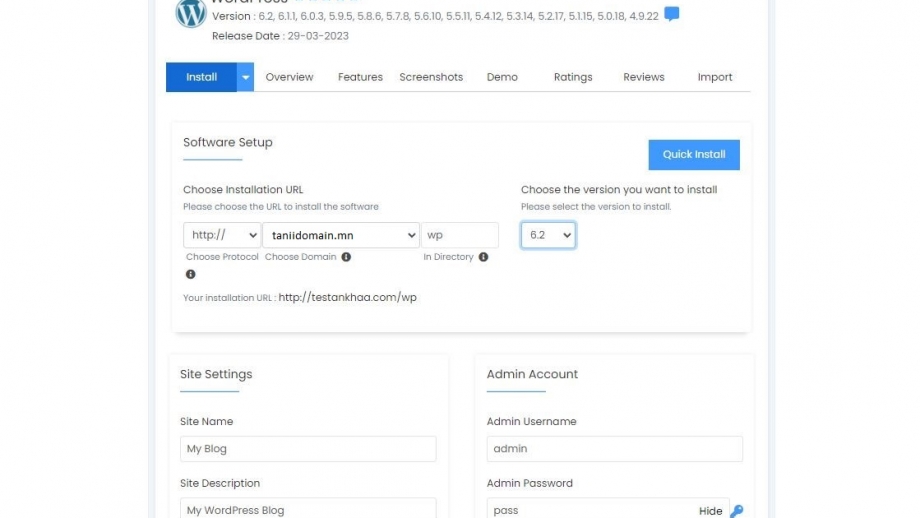The image size is (920, 518).
Task: Switch to the Overview tab
Action: click(289, 77)
